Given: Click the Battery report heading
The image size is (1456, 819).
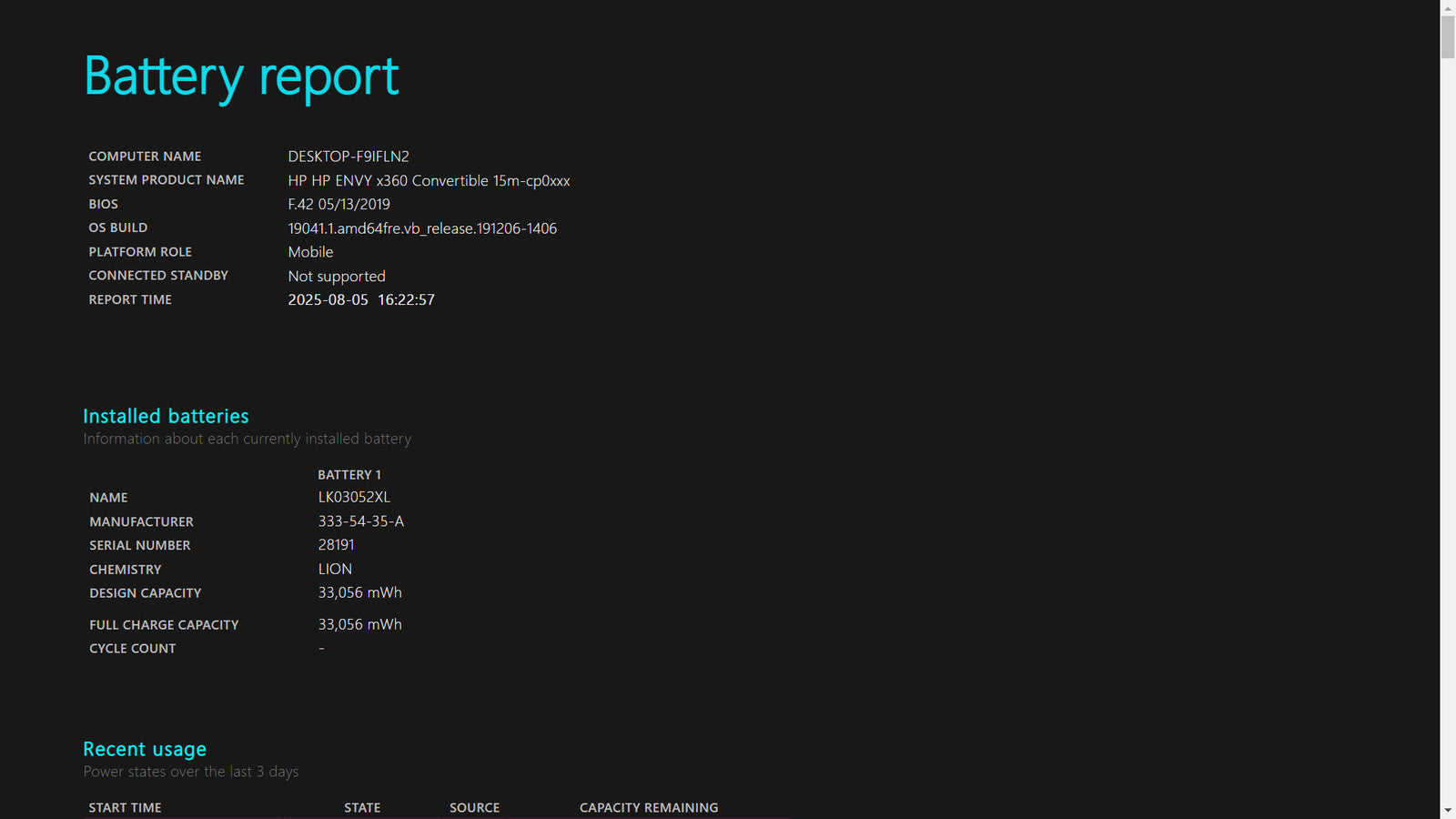Looking at the screenshot, I should [x=241, y=77].
